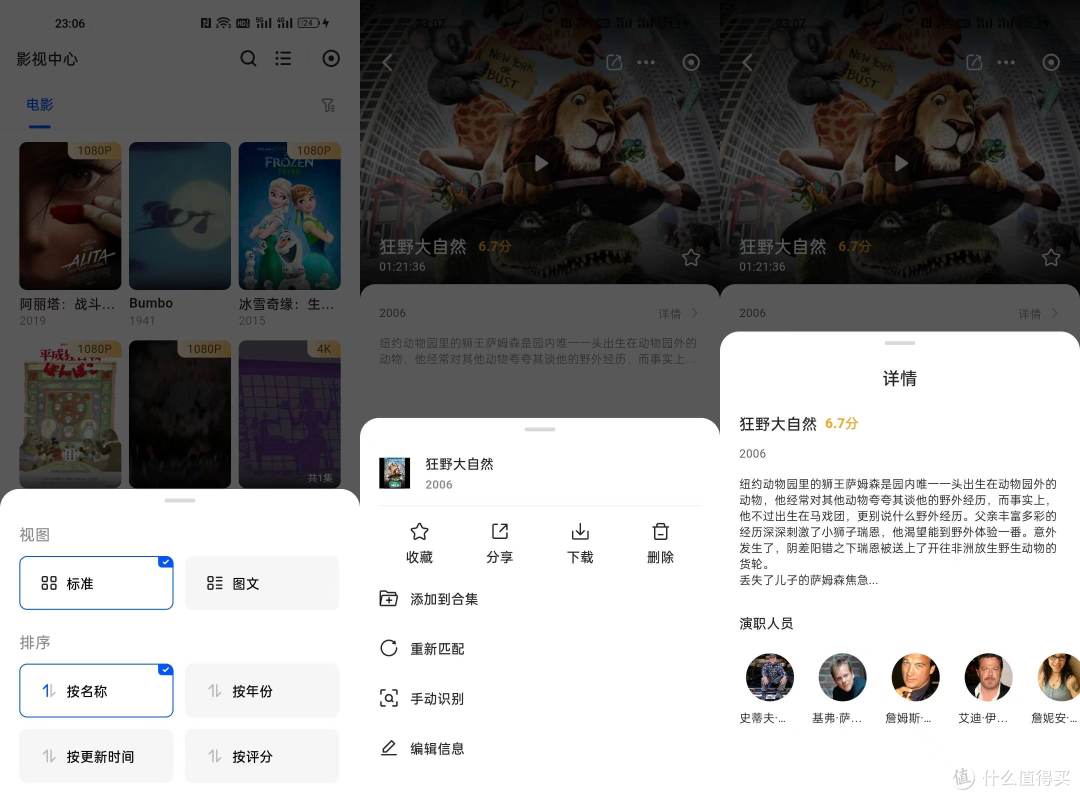Sort by 按更新时间
Screen dimensions: 1080x800
pyautogui.click(x=96, y=756)
